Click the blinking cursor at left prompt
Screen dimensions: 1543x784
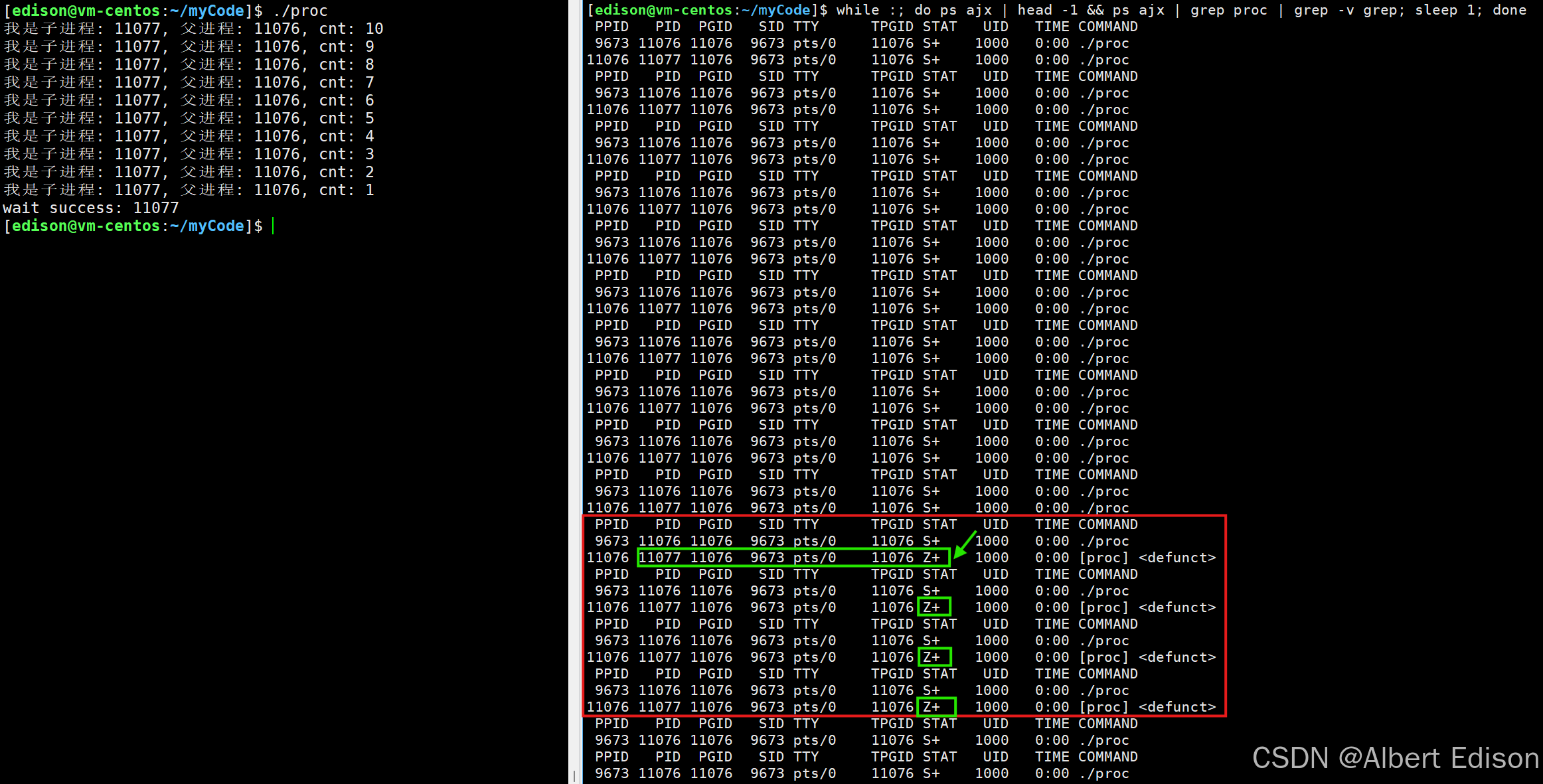273,226
